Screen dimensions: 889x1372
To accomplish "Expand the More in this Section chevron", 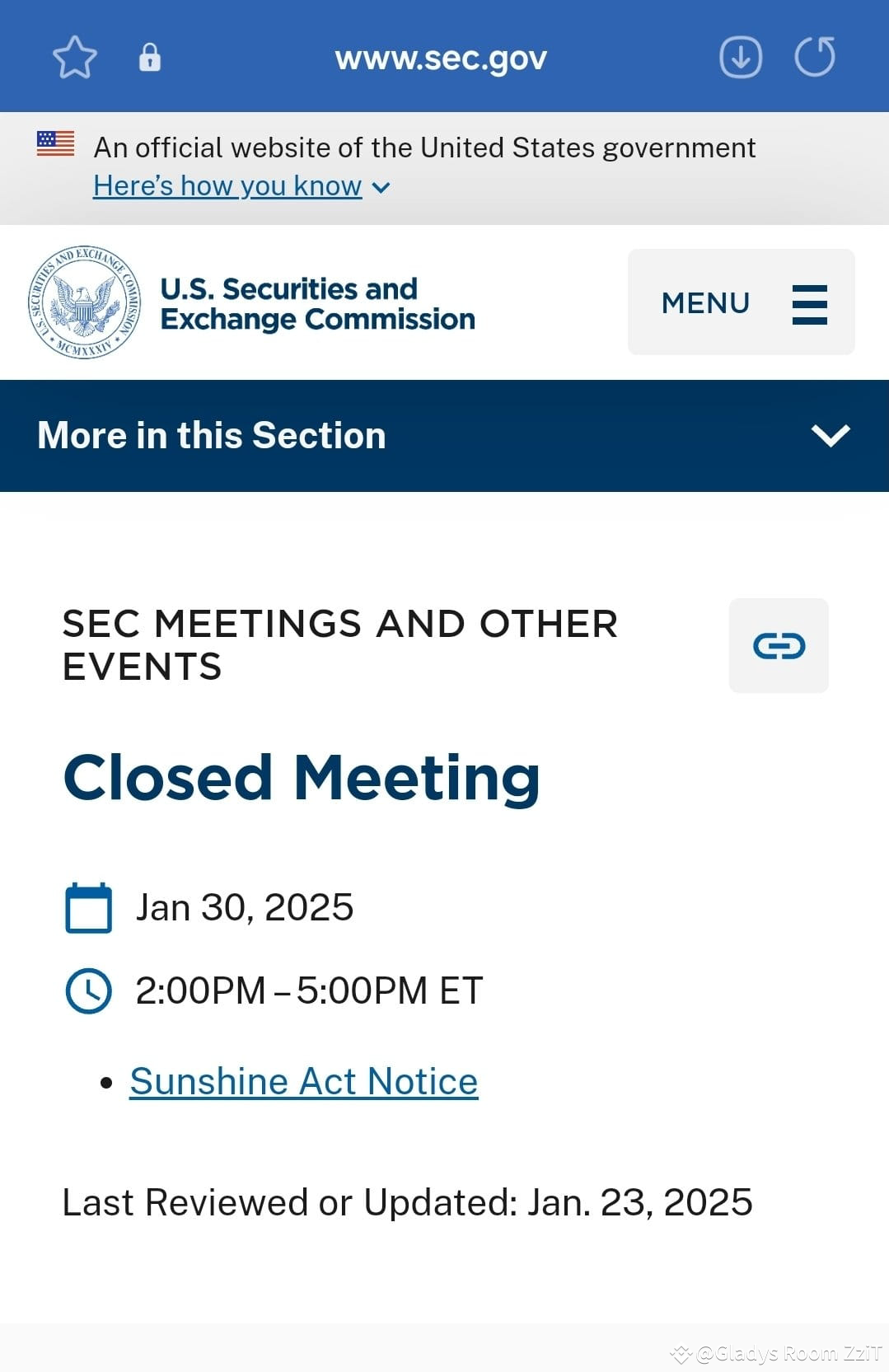I will point(831,435).
